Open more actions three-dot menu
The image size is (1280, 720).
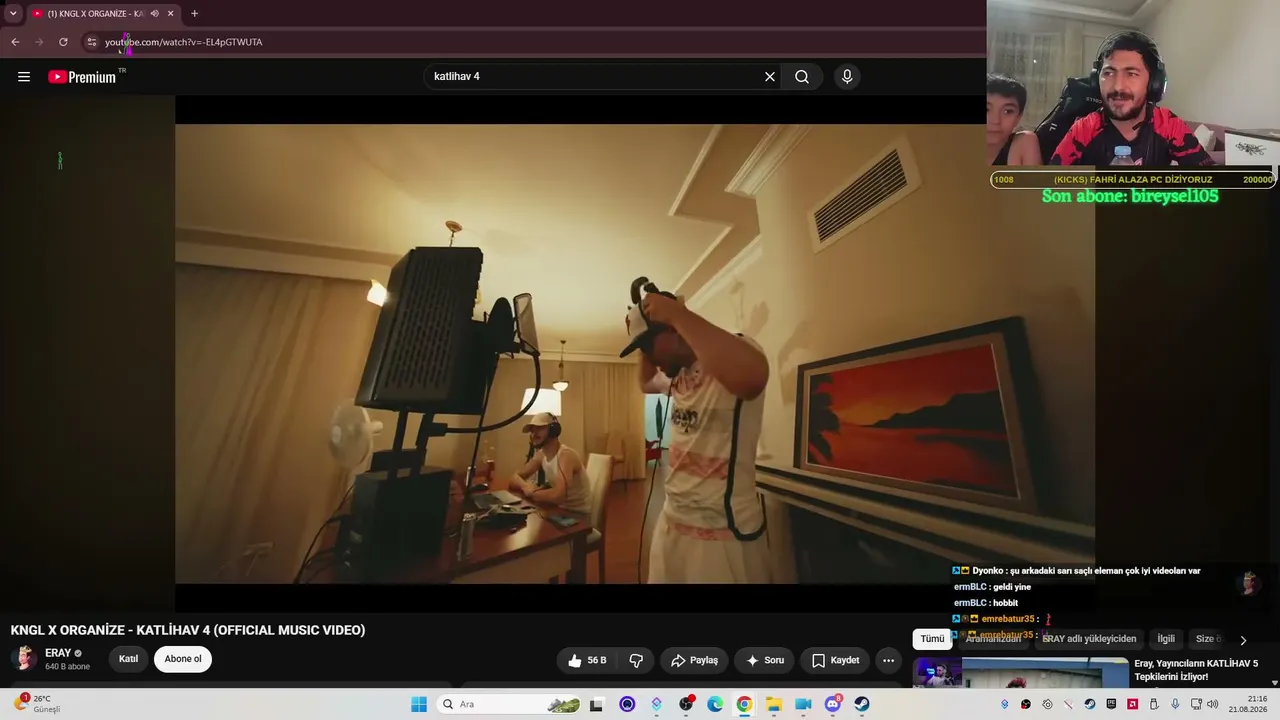point(888,660)
